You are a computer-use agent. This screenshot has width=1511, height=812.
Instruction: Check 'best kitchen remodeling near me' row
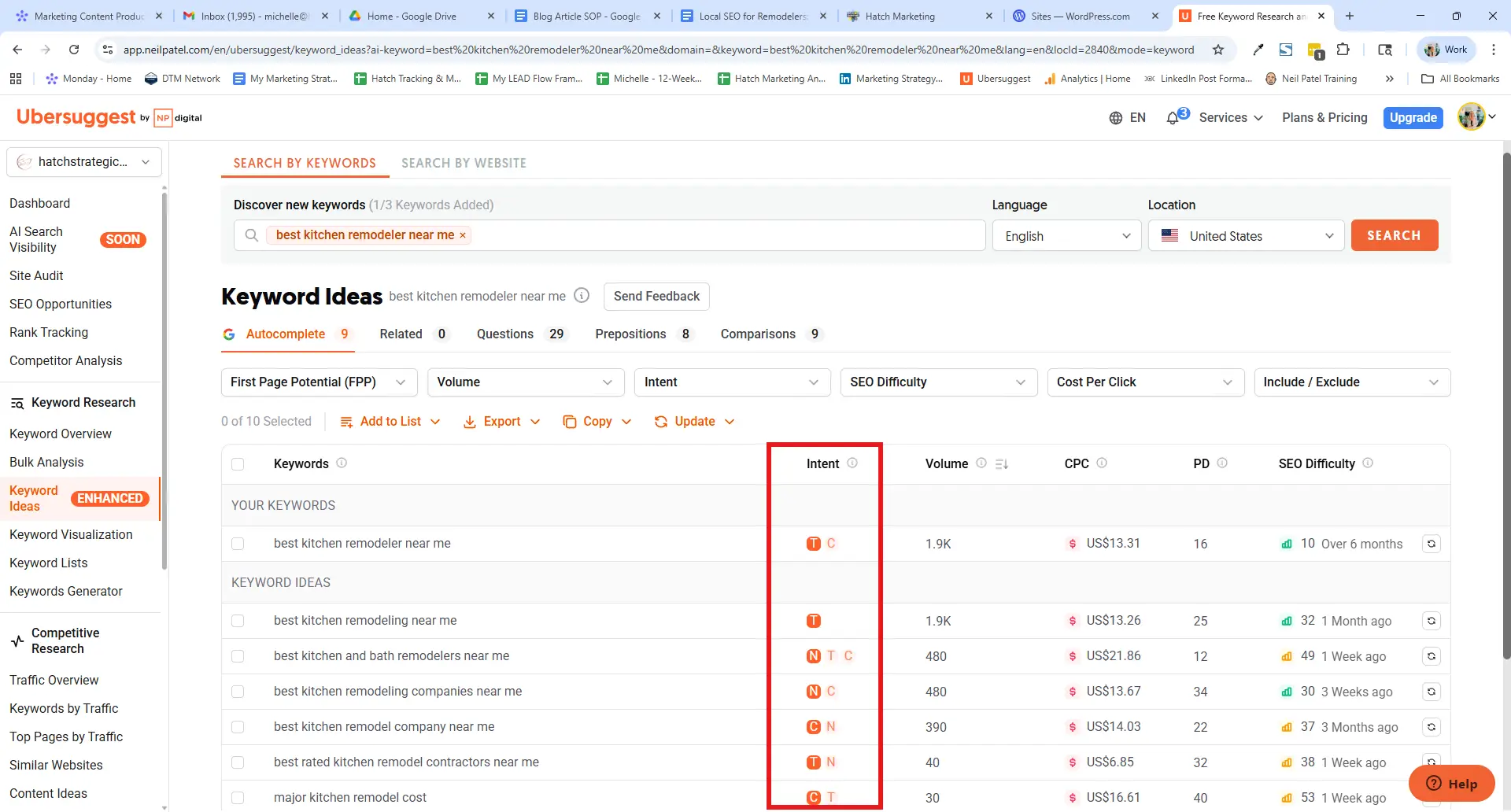pyautogui.click(x=238, y=621)
